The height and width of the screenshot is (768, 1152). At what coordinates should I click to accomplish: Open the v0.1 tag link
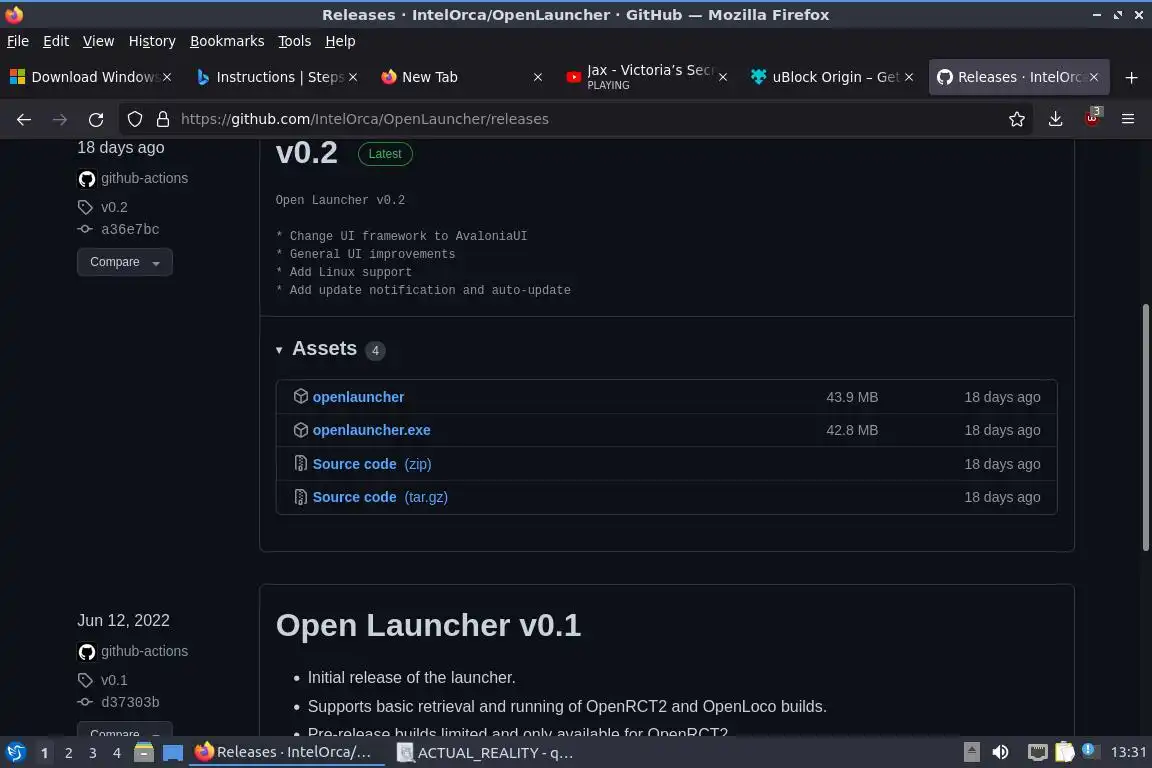pos(114,681)
